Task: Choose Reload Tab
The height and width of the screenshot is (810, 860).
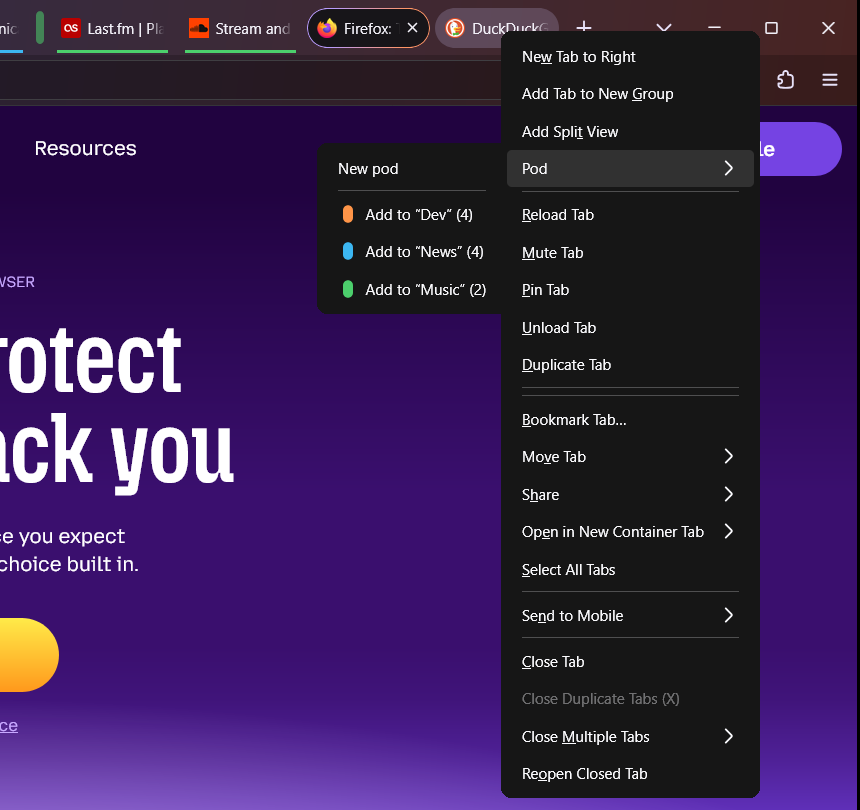Action: click(x=630, y=215)
